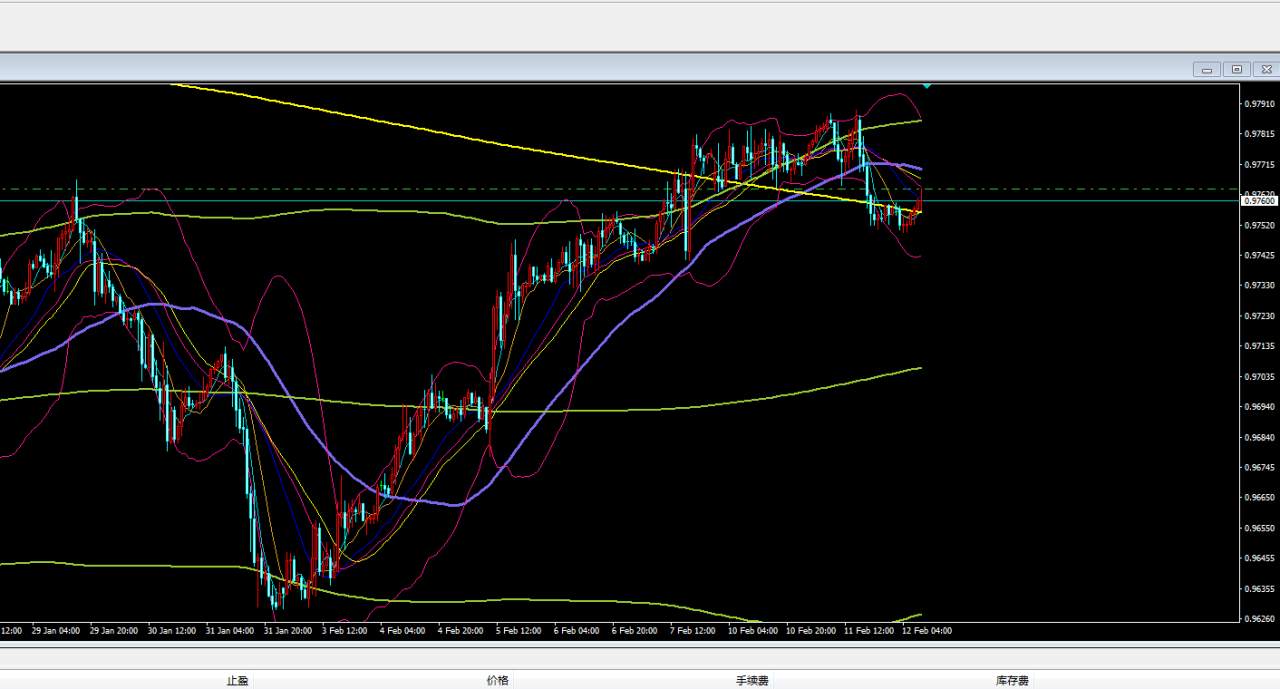Restore the chart window

tap(1236, 69)
